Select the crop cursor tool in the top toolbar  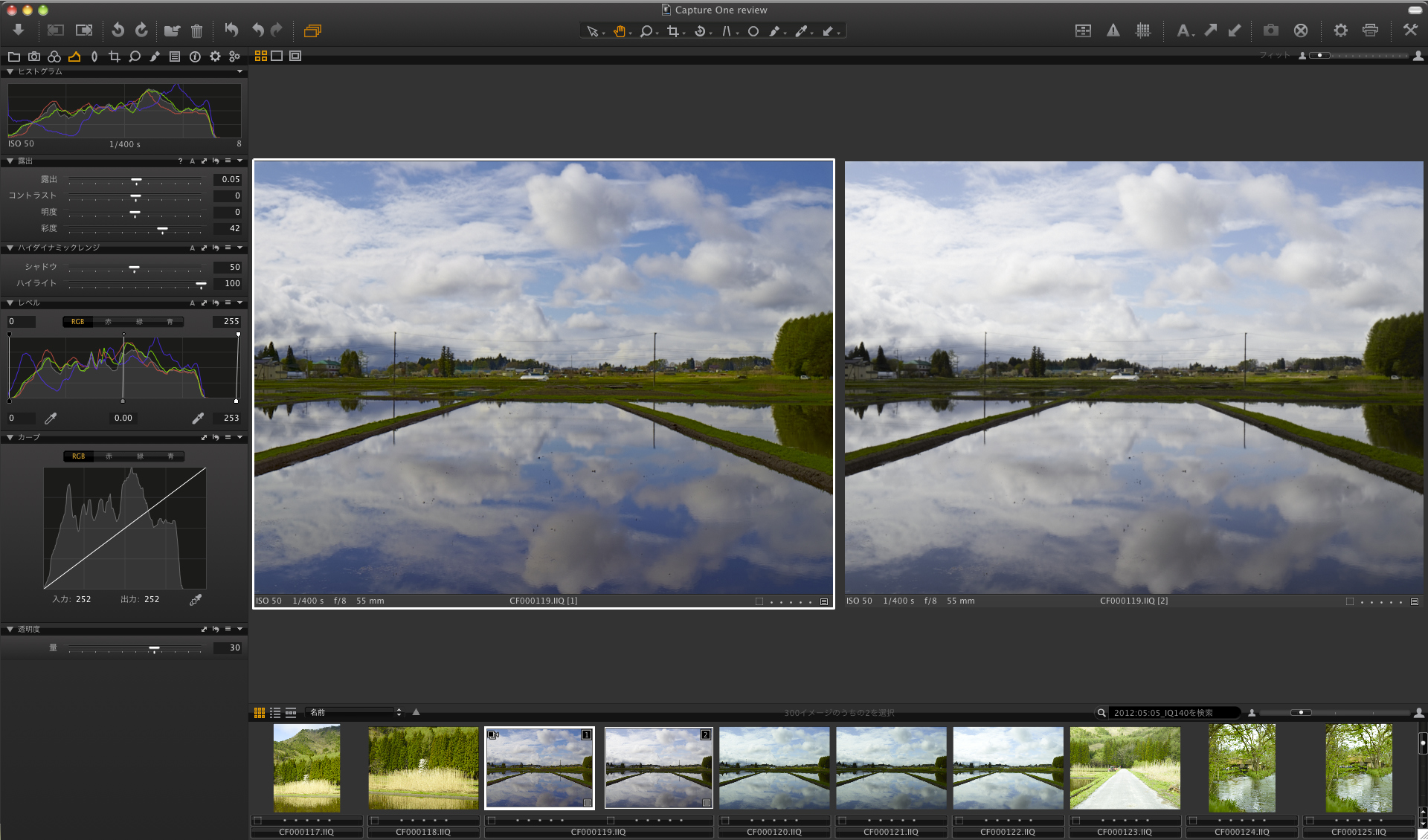[673, 31]
